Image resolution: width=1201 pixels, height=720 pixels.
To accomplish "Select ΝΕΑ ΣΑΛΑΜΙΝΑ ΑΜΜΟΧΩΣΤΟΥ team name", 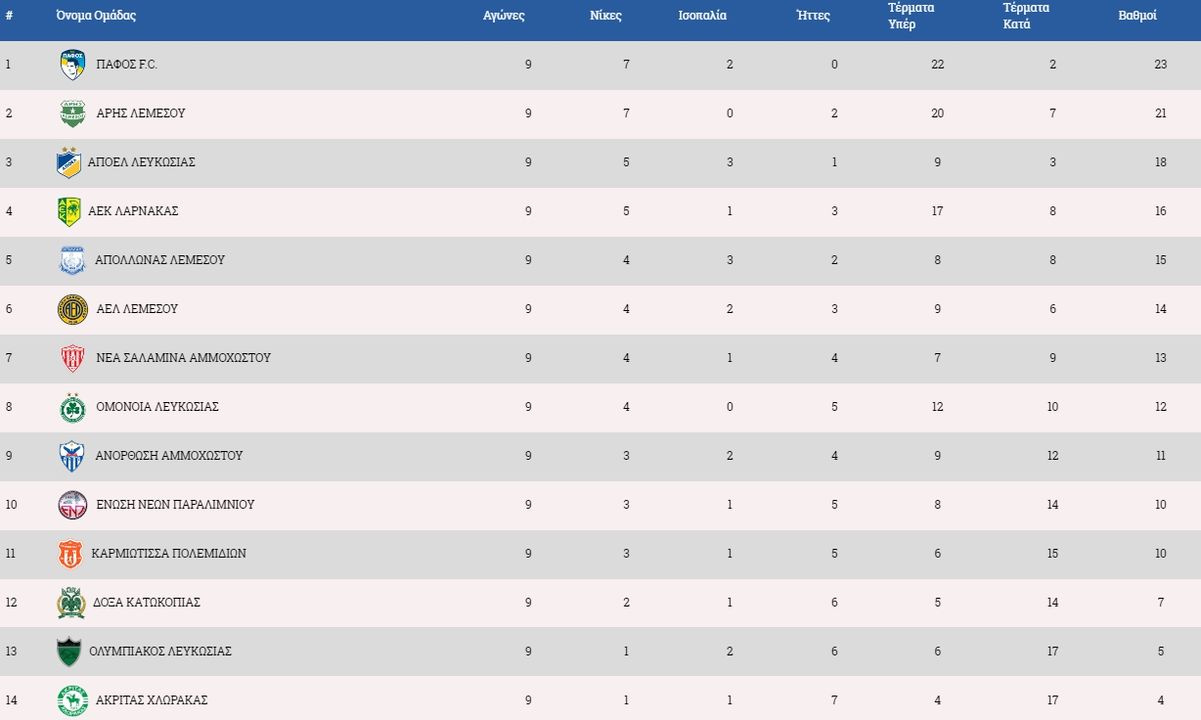I will (x=183, y=358).
